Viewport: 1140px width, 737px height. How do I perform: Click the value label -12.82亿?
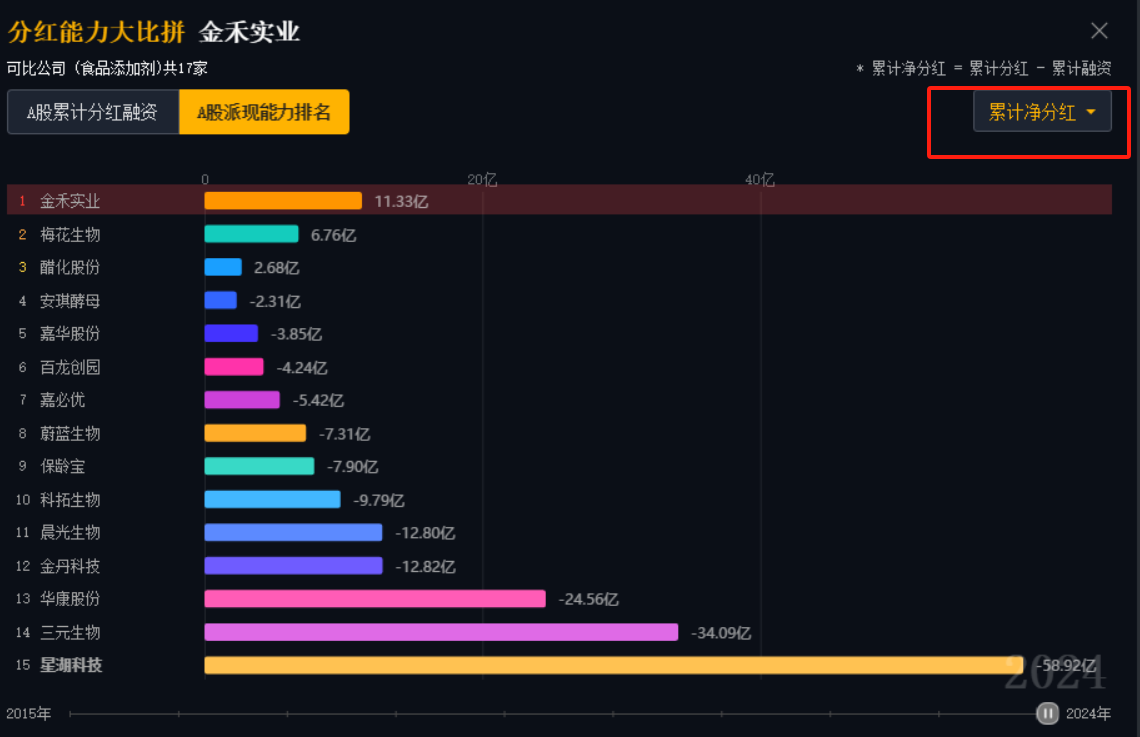tap(425, 566)
